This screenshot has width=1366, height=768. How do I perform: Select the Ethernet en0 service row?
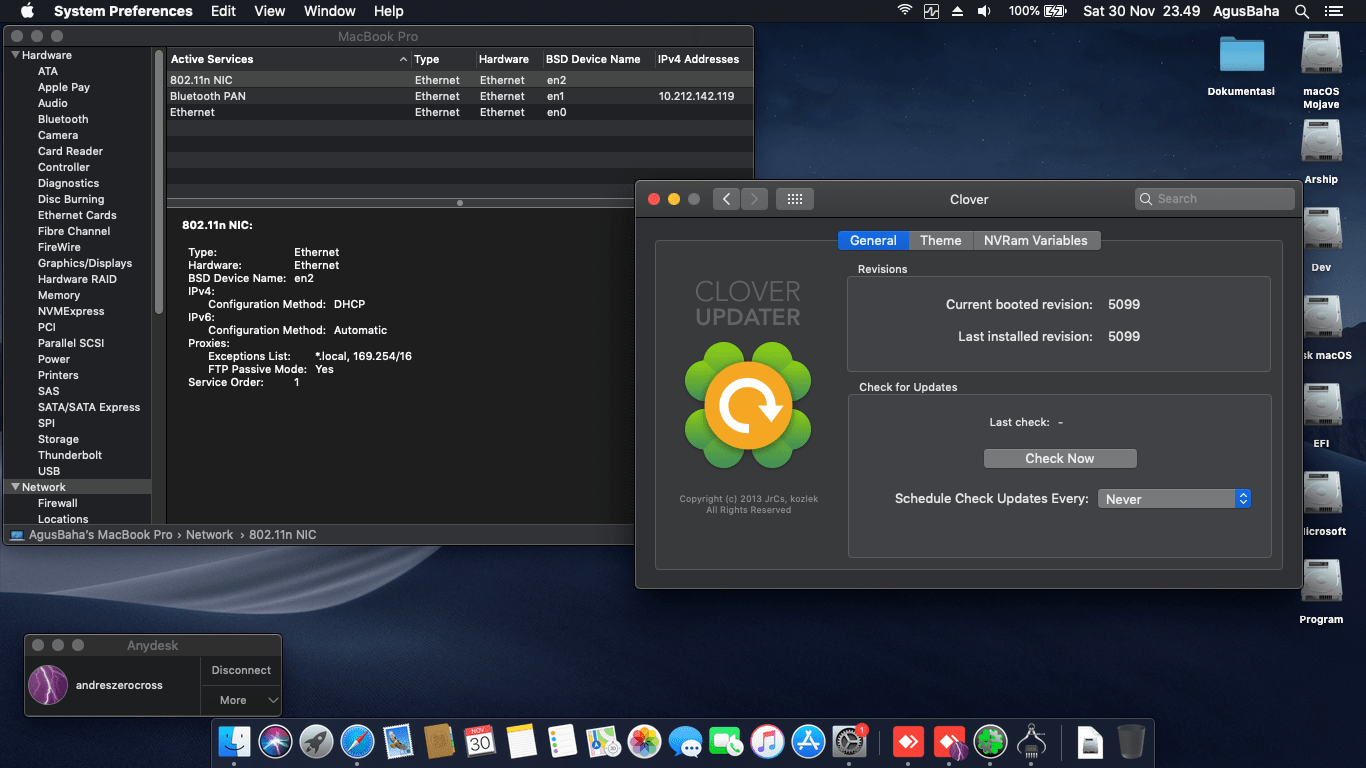pos(460,112)
